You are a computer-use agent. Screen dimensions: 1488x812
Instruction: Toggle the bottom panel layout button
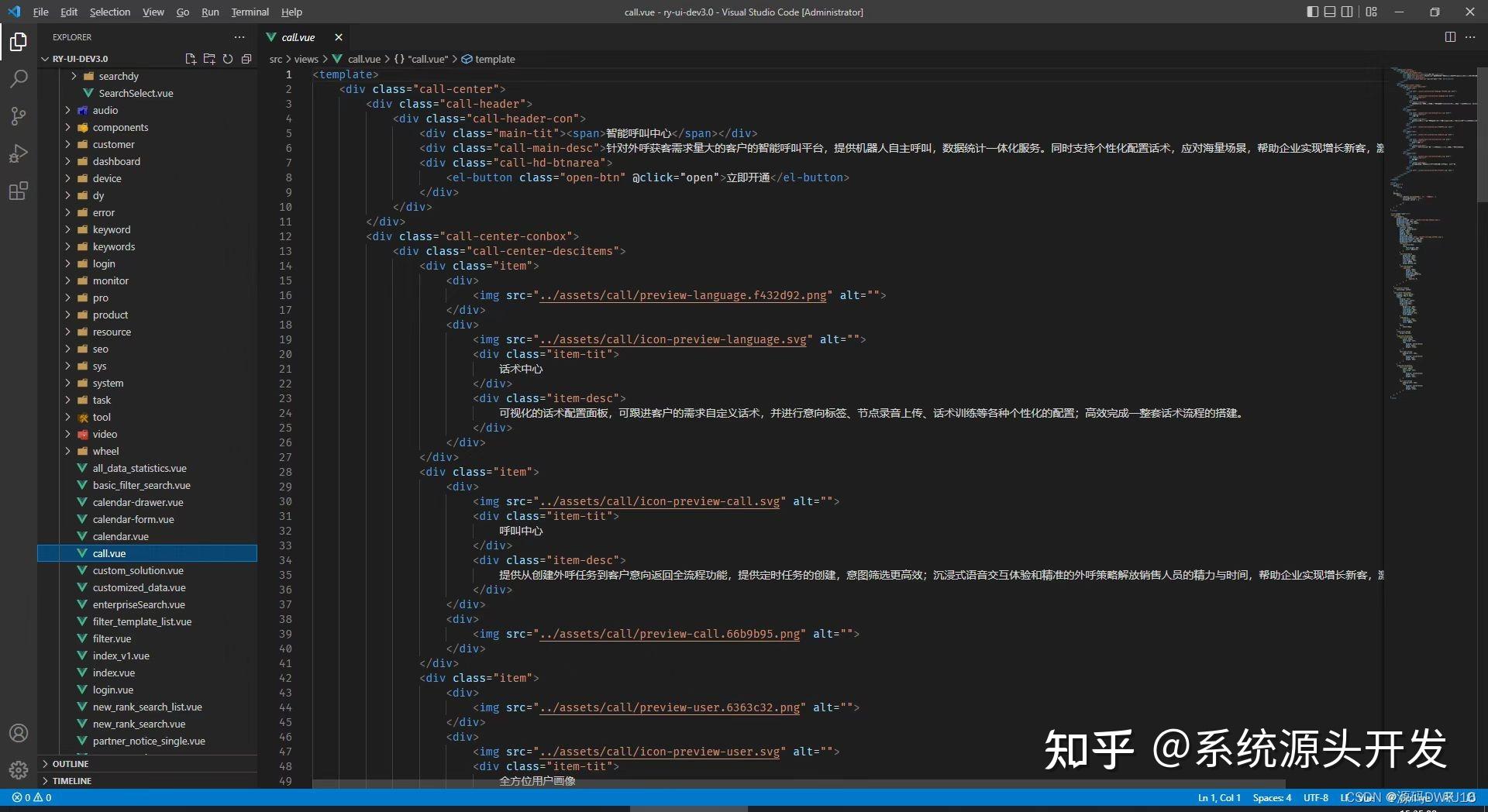pyautogui.click(x=1330, y=12)
